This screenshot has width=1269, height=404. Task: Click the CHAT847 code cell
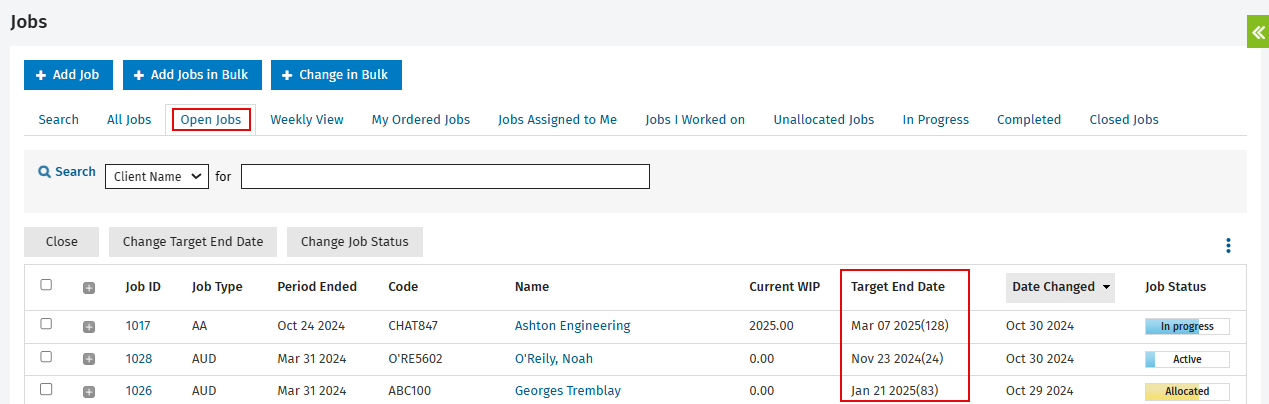(x=413, y=326)
